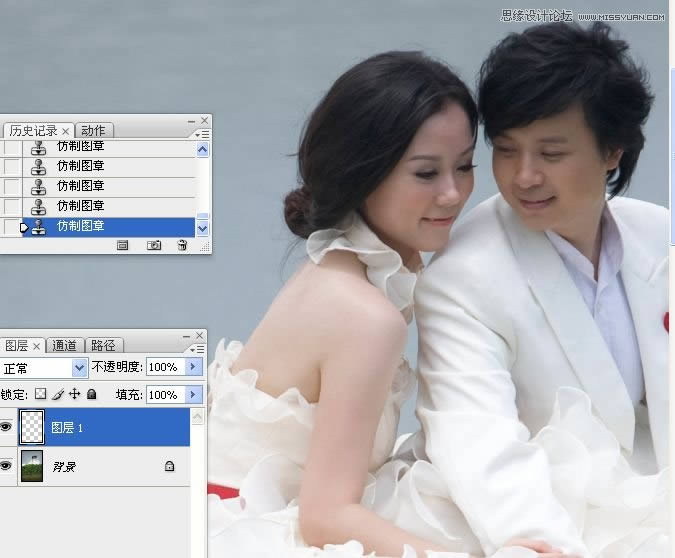Hide the 图层 1 layer visibility eye
The image size is (675, 558).
coord(6,427)
